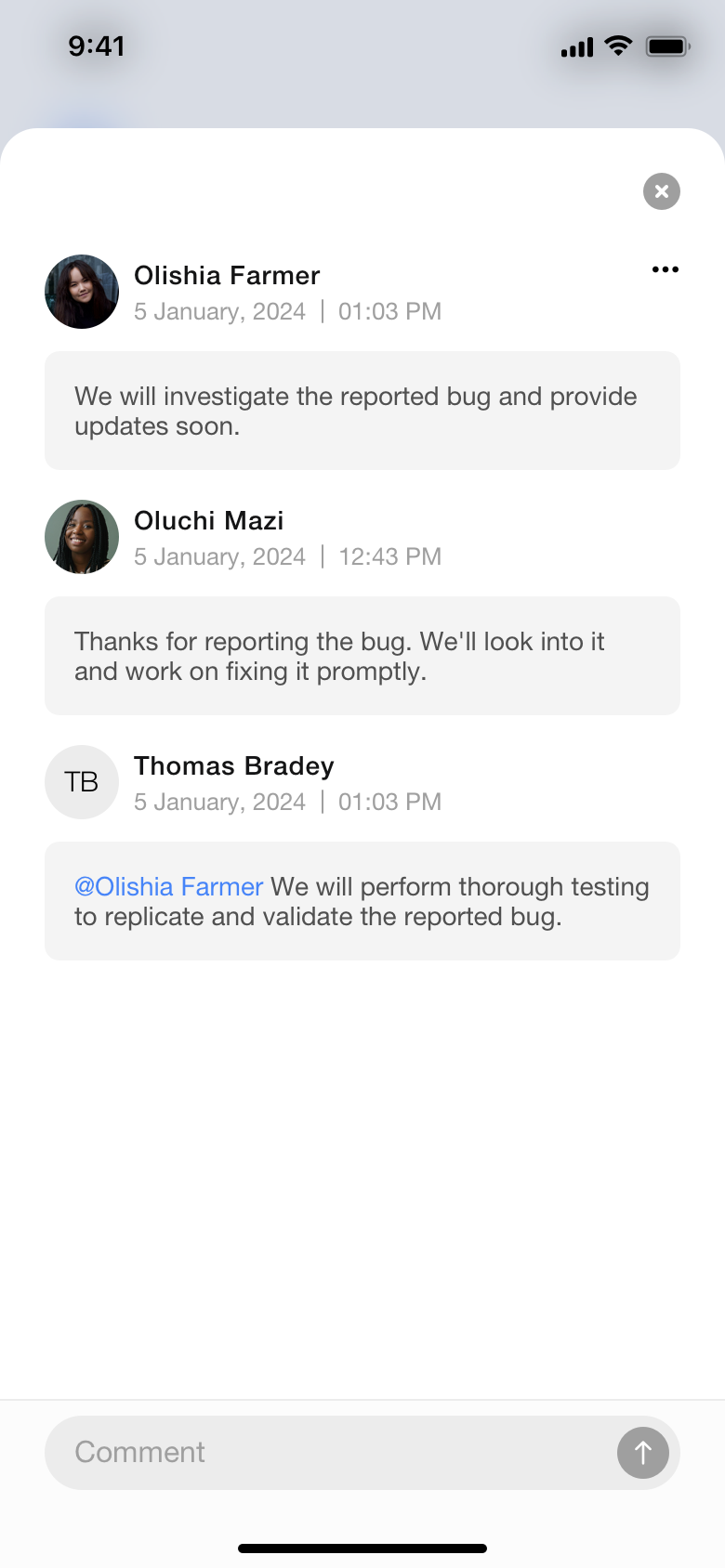Tap Thomas Bradey's TB initials avatar
Screen dimensions: 725x1568
coord(82,782)
